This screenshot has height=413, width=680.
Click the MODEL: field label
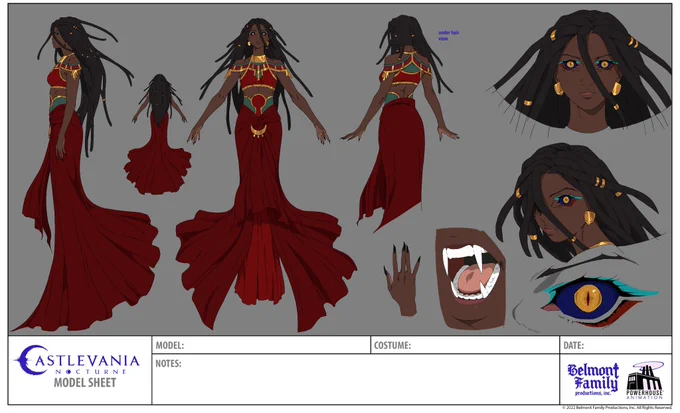tap(170, 345)
